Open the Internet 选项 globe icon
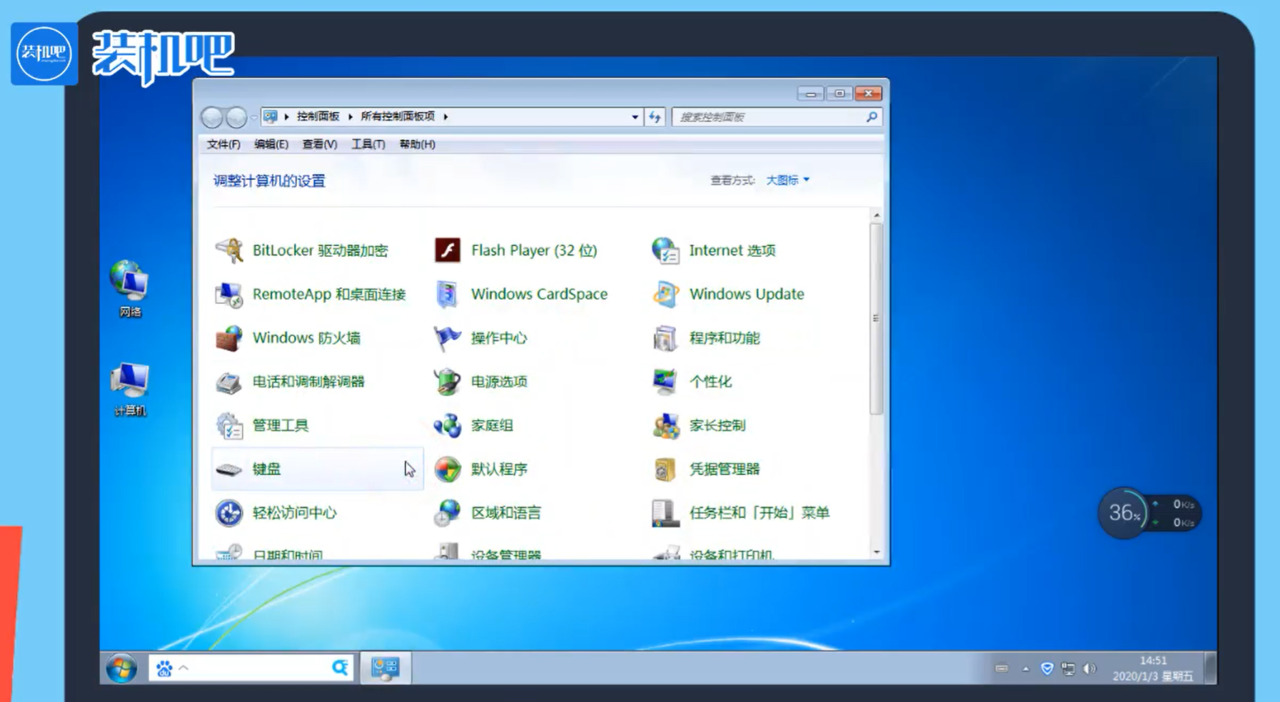Image resolution: width=1280 pixels, height=702 pixels. pos(666,250)
